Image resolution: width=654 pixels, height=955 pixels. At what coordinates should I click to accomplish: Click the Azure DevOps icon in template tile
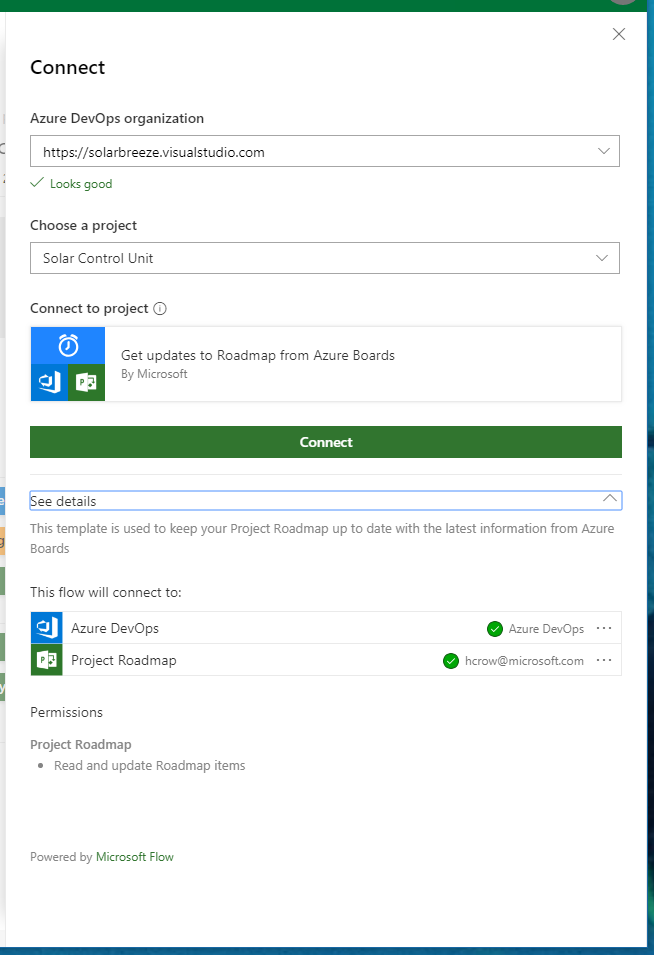49,382
